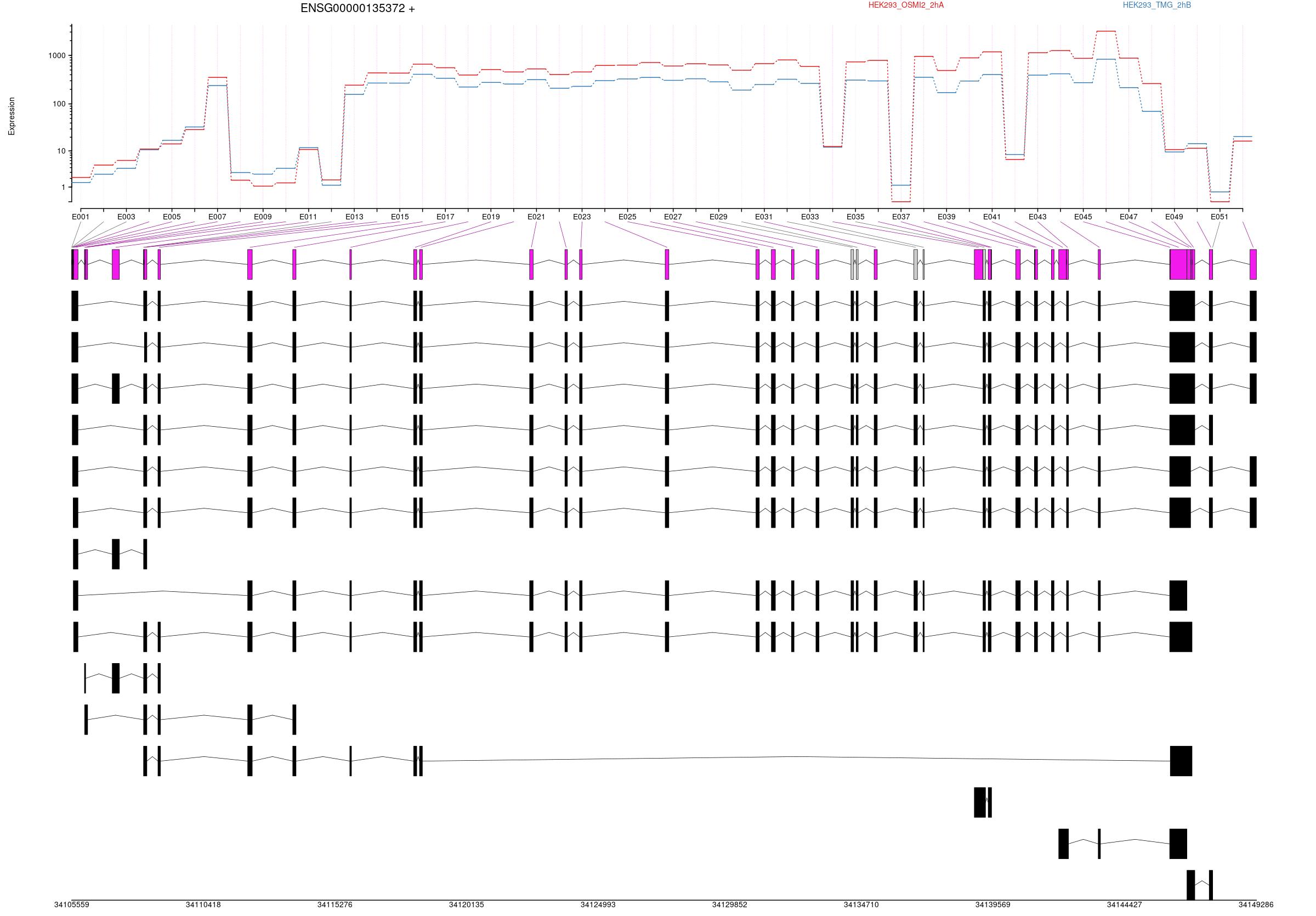Select exon label E039
The height and width of the screenshot is (916, 1316).
[x=947, y=217]
